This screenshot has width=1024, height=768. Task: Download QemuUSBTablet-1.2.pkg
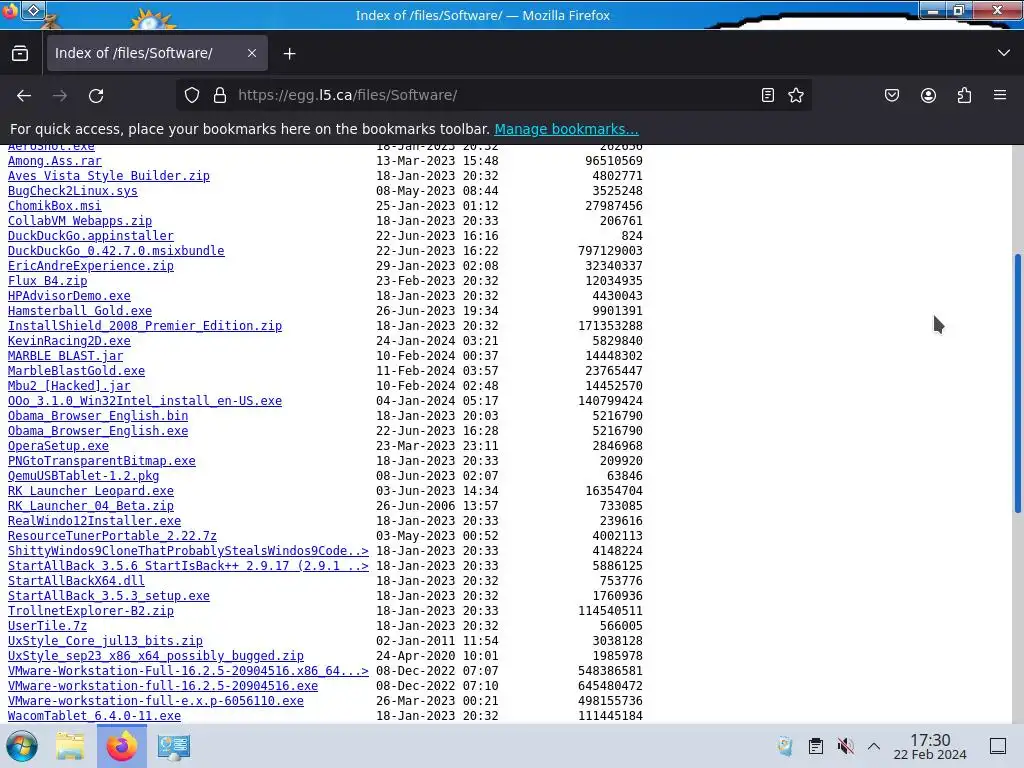pos(84,476)
